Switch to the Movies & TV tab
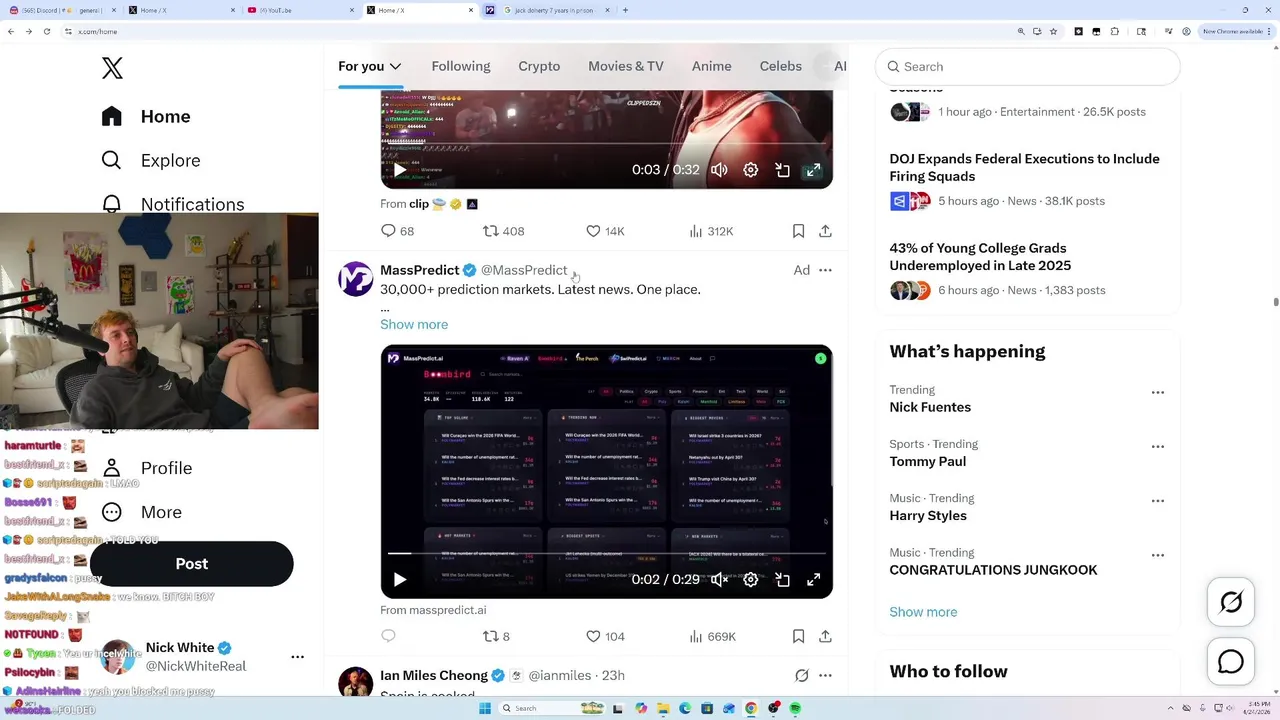This screenshot has height=720, width=1280. (x=626, y=66)
